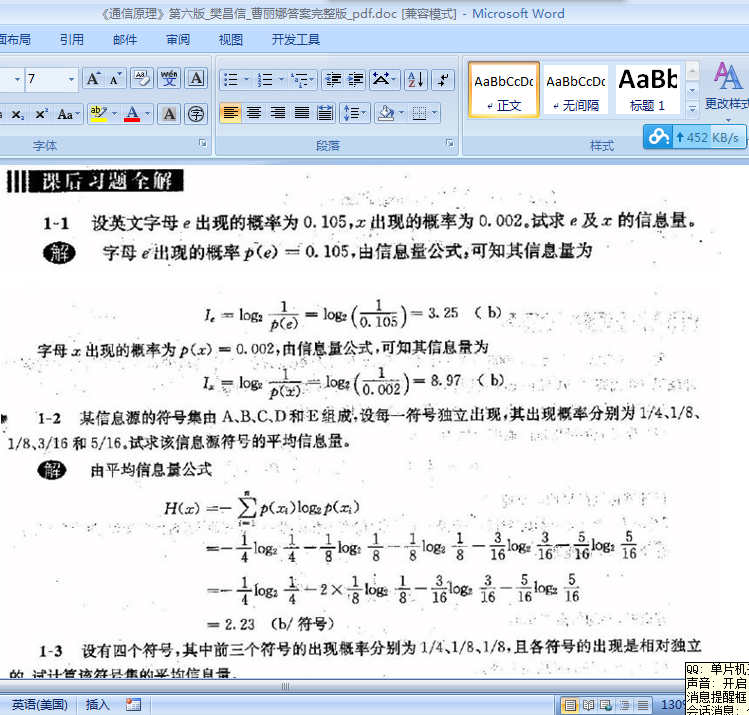749x715 pixels.
Task: Toggle superscript formatting
Action: coord(42,115)
